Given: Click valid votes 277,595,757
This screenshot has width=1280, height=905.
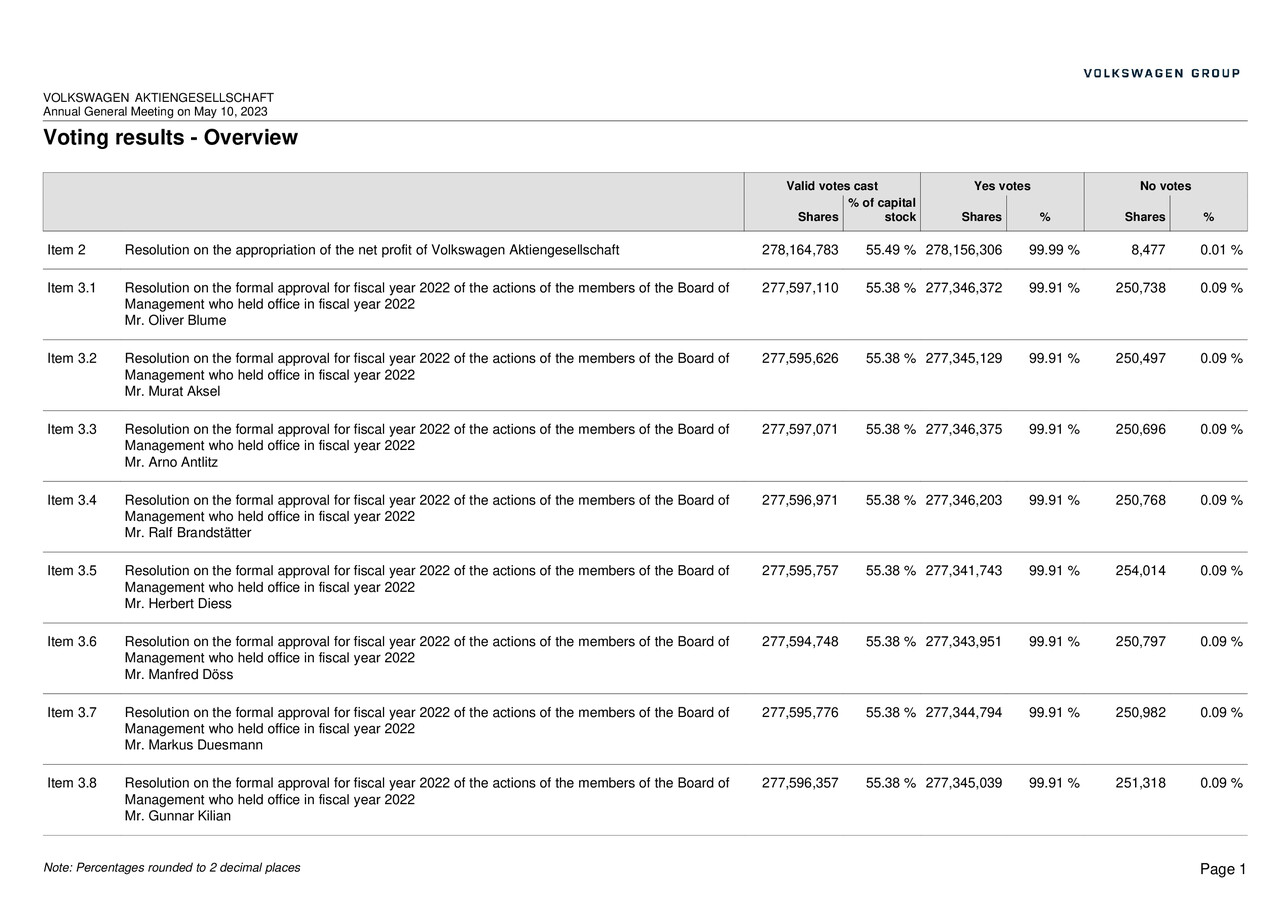Looking at the screenshot, I should 800,572.
